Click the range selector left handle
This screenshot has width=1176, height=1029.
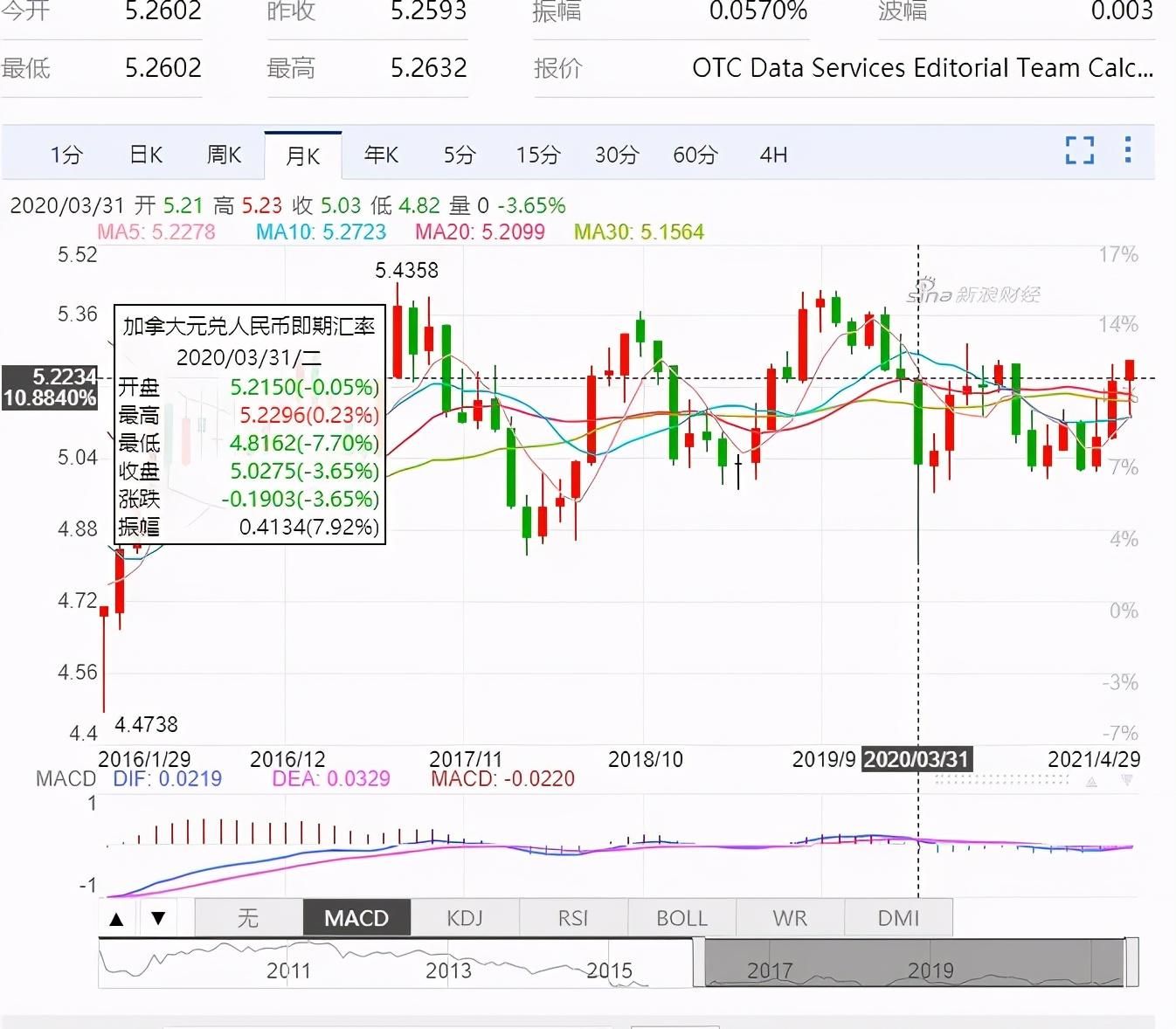pos(698,962)
